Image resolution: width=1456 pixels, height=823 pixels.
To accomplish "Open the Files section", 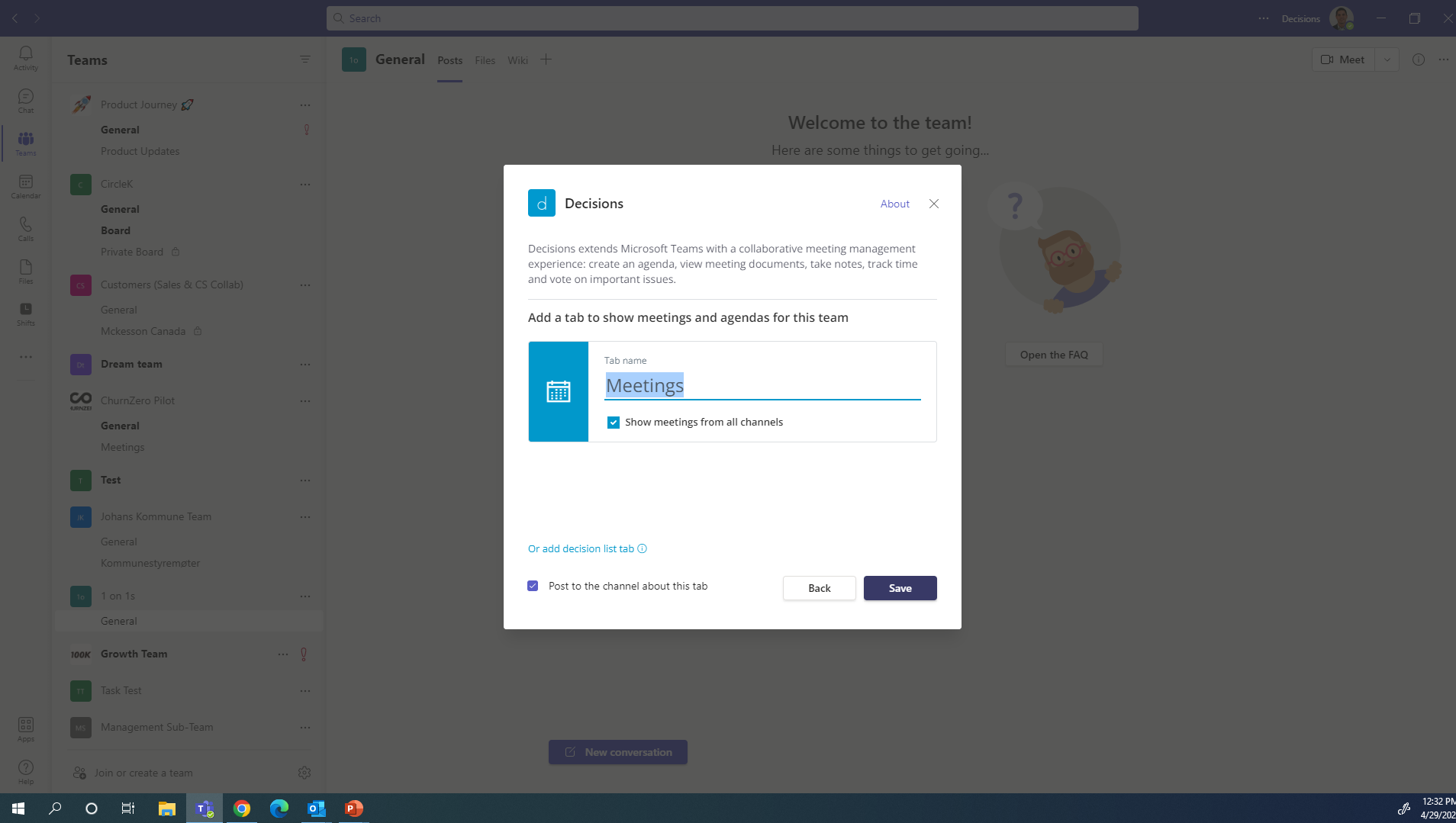I will tap(25, 271).
